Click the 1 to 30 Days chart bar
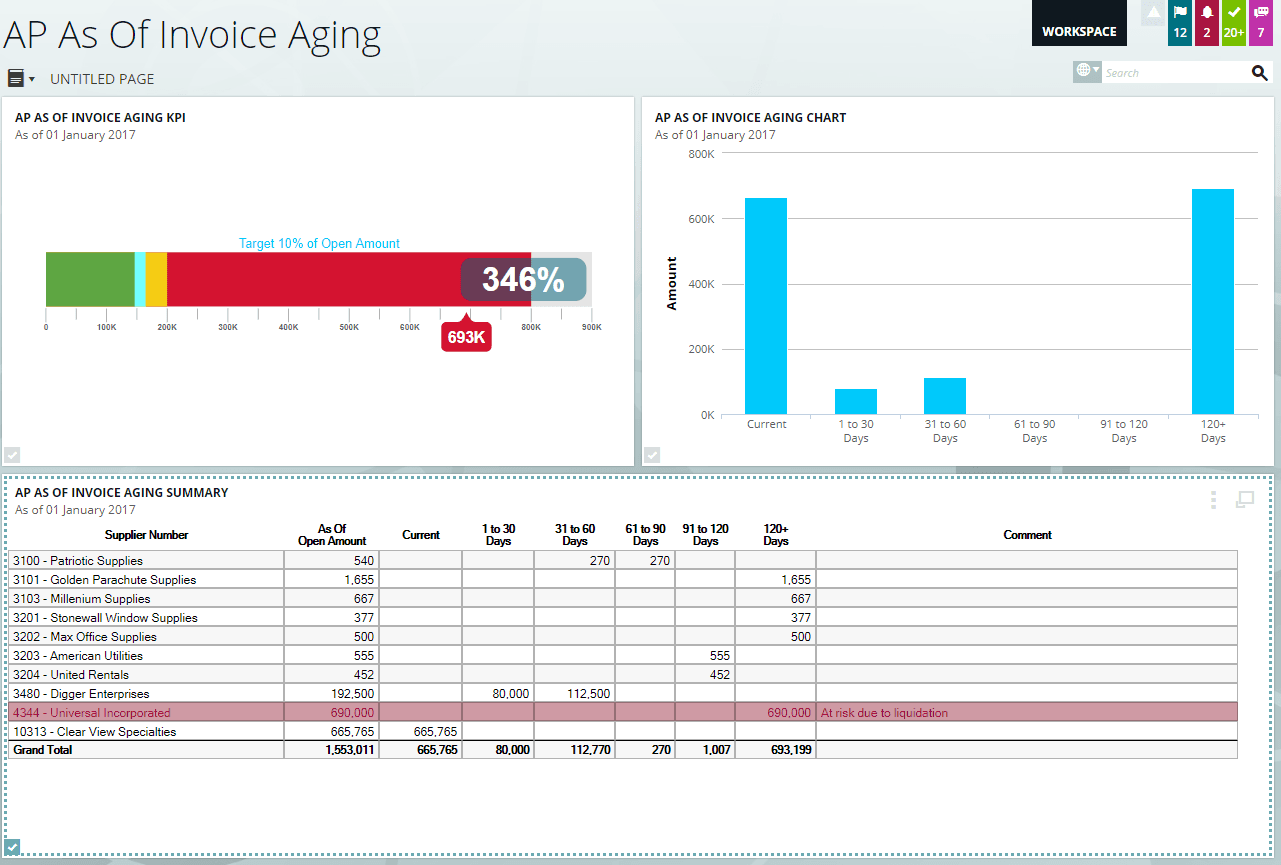Screen dimensions: 1281x865 tap(856, 401)
